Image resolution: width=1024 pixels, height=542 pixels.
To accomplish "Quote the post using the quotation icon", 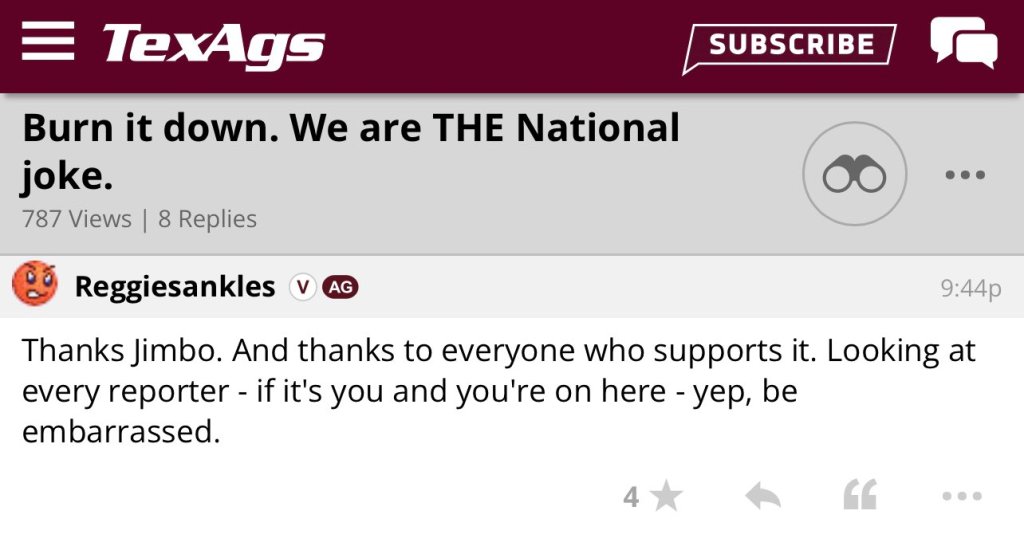I will pos(860,495).
